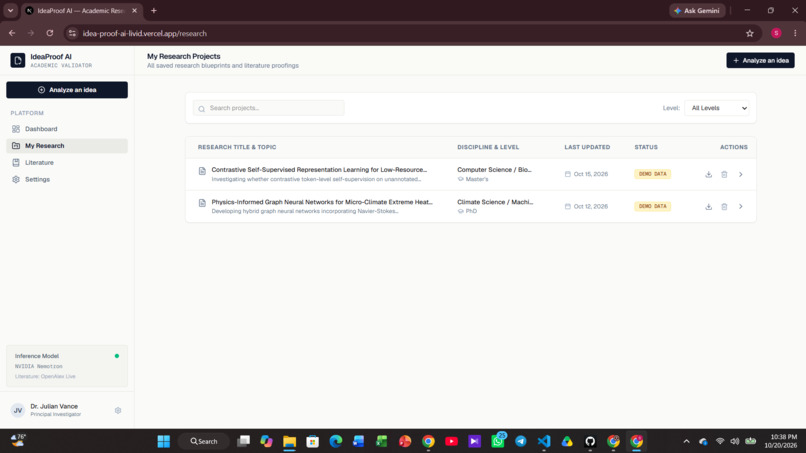This screenshot has width=806, height=453.
Task: Open Telegram from the taskbar
Action: point(521,441)
